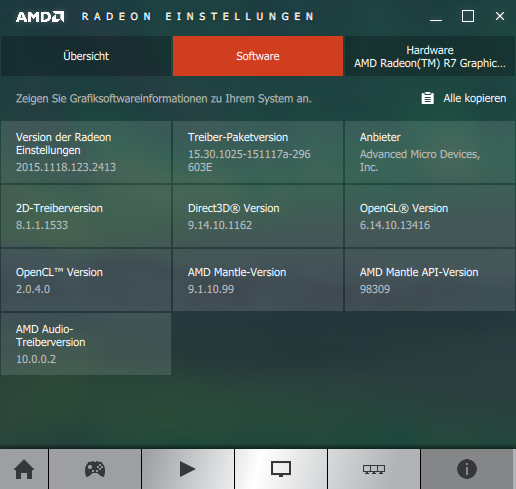Image resolution: width=516 pixels, height=489 pixels.
Task: Select the Direct3D Version tile
Action: 258,216
